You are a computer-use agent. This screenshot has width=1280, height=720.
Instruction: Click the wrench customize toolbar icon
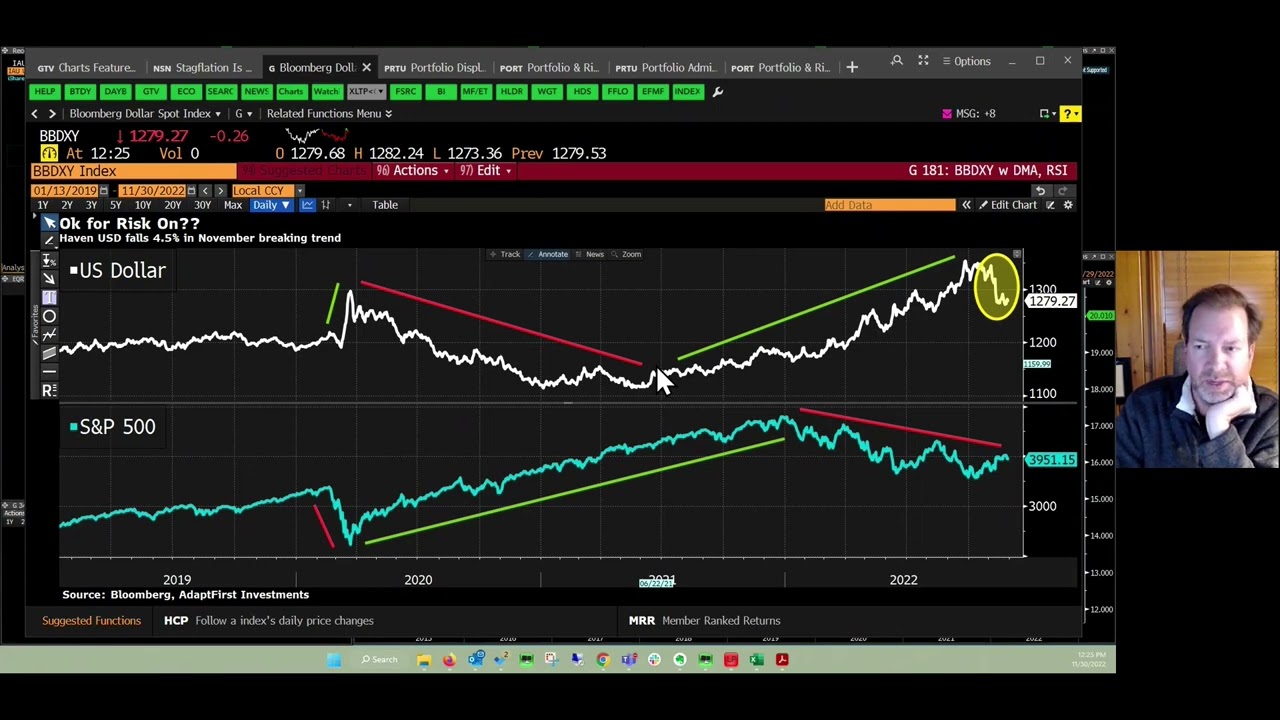tap(717, 92)
